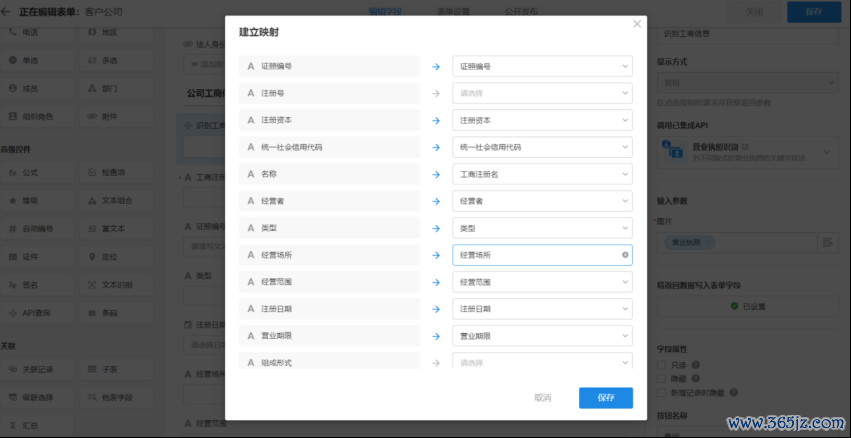Screen dimensions: 851x438
Task: Clear the 经营场所 mapping selection
Action: (625, 255)
